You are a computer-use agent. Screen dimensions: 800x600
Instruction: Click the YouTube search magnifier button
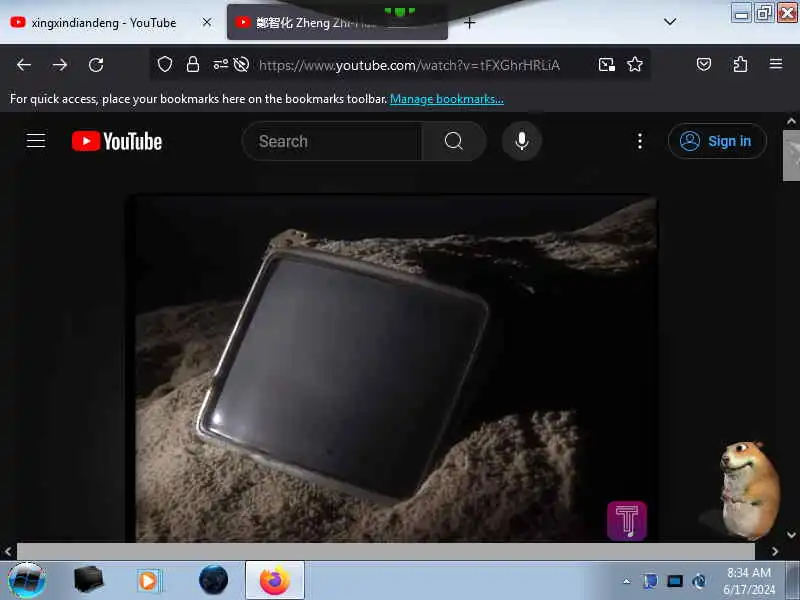[454, 141]
